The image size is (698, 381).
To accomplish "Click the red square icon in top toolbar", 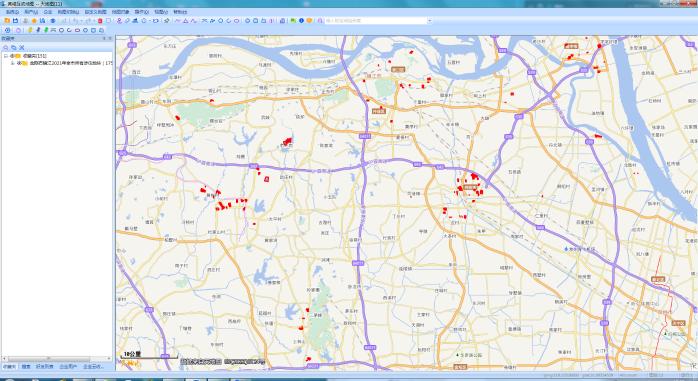I will [100, 21].
